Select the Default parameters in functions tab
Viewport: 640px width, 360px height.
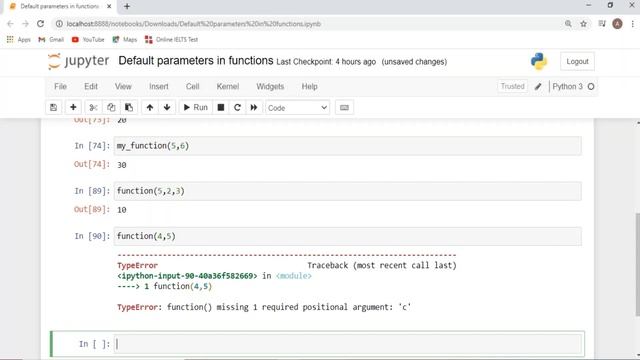[59, 7]
